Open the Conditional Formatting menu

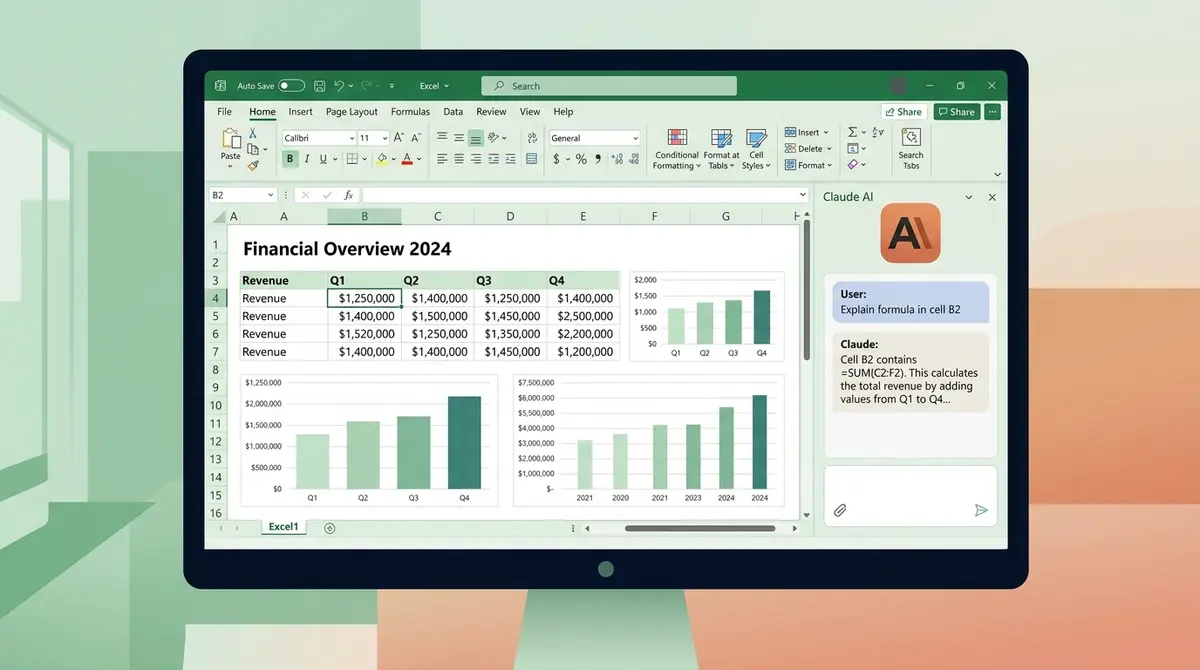tap(677, 149)
